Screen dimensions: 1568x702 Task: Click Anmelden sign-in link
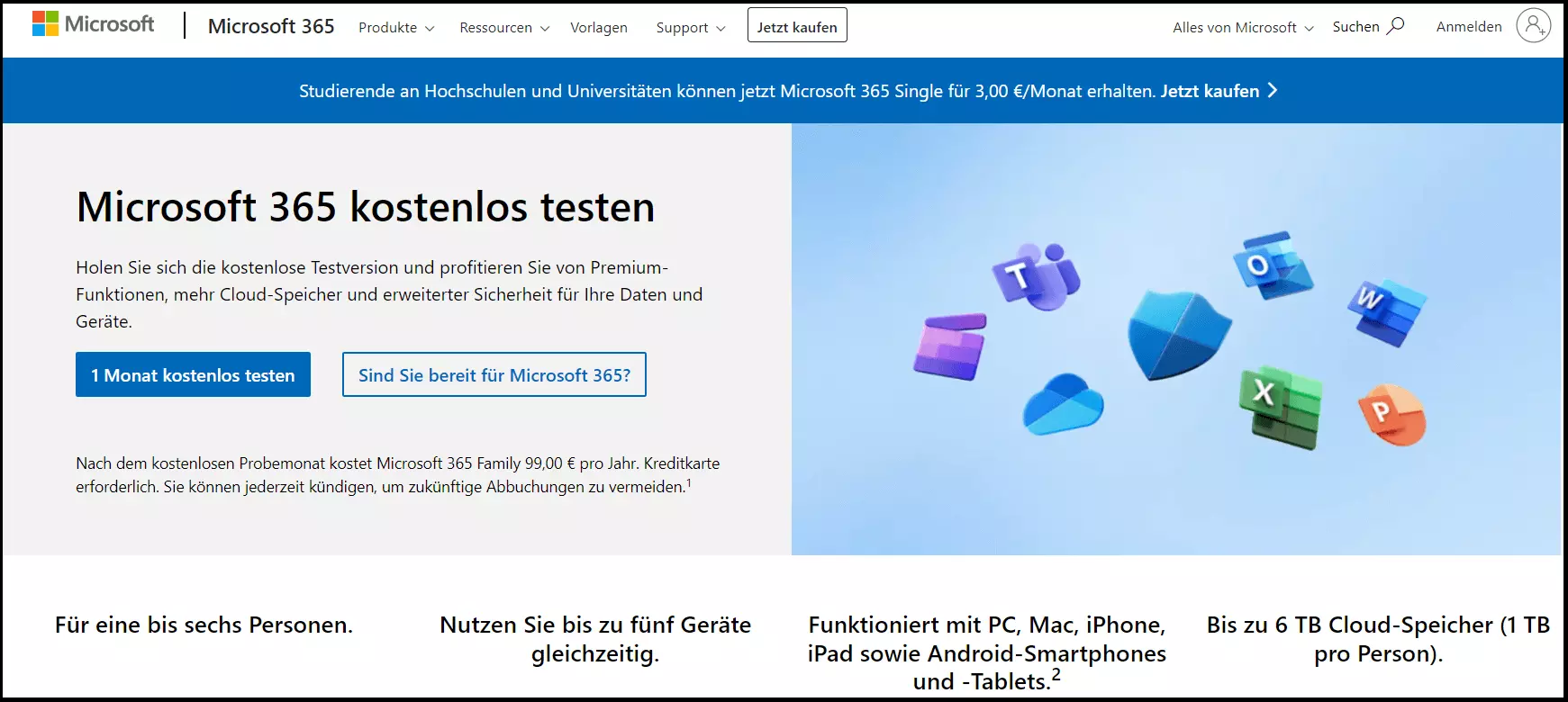tap(1469, 27)
